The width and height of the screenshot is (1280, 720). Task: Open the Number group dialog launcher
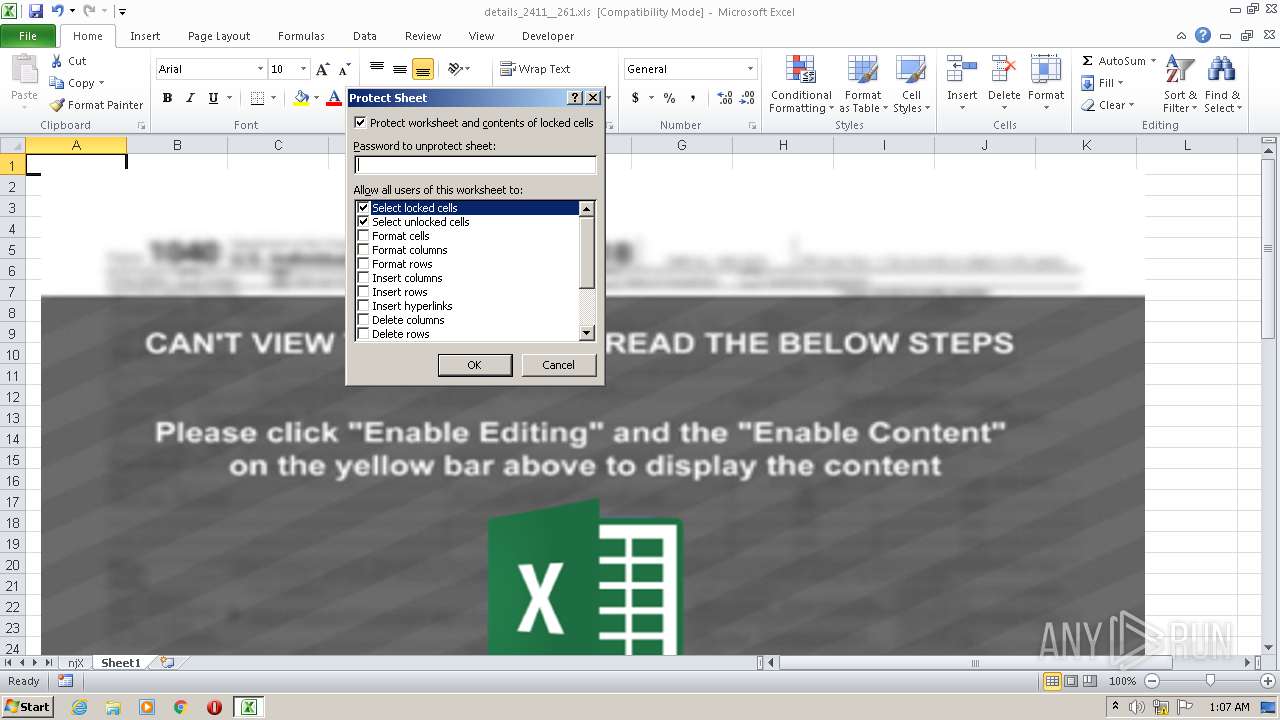752,125
